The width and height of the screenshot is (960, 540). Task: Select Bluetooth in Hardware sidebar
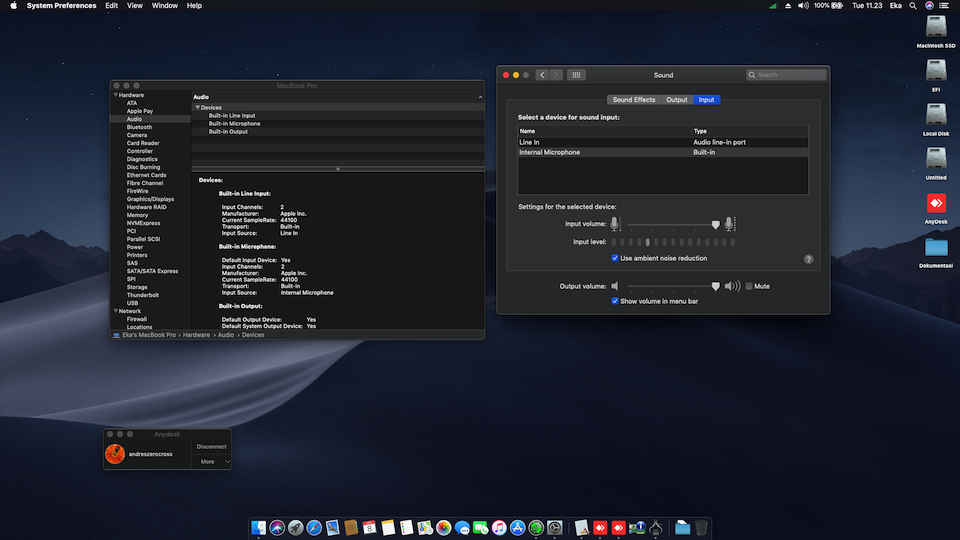tap(140, 127)
